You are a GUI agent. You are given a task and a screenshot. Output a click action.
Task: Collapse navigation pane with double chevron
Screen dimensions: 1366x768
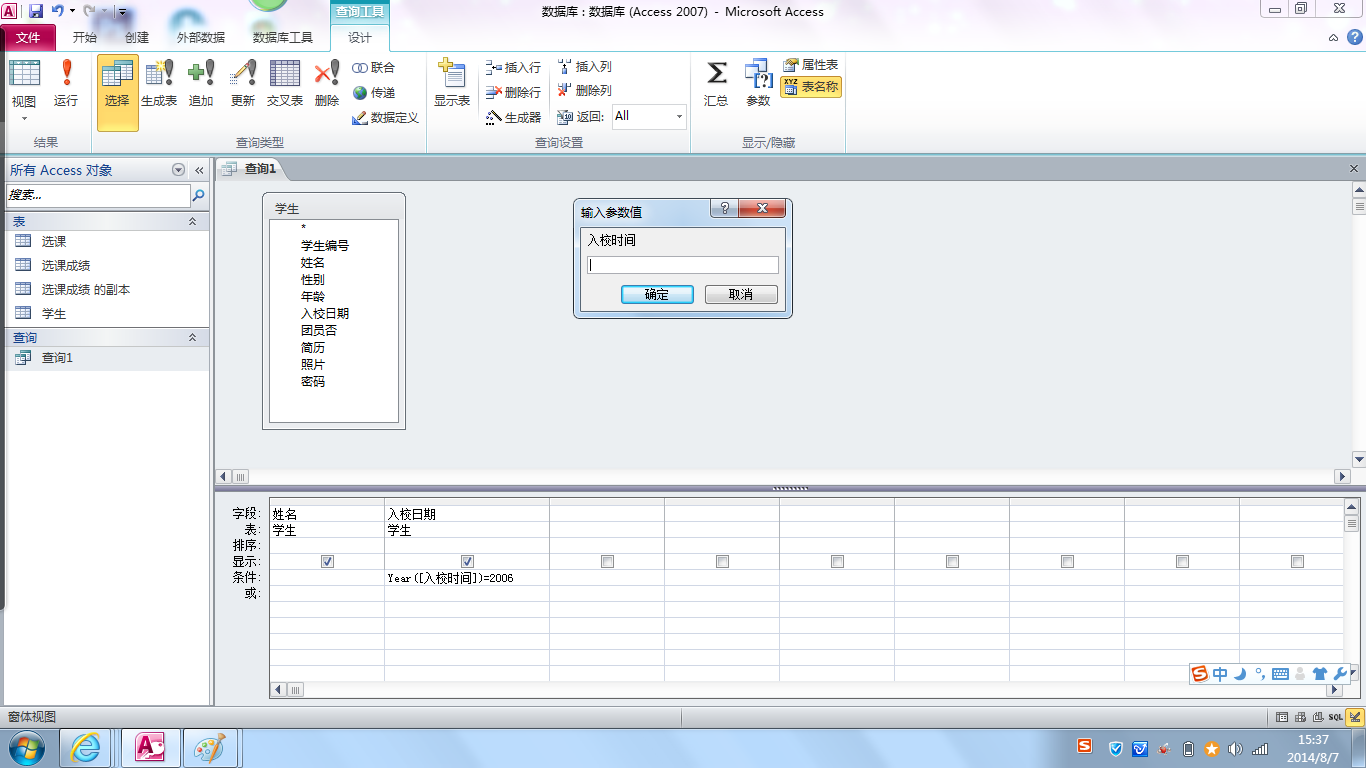coord(199,170)
